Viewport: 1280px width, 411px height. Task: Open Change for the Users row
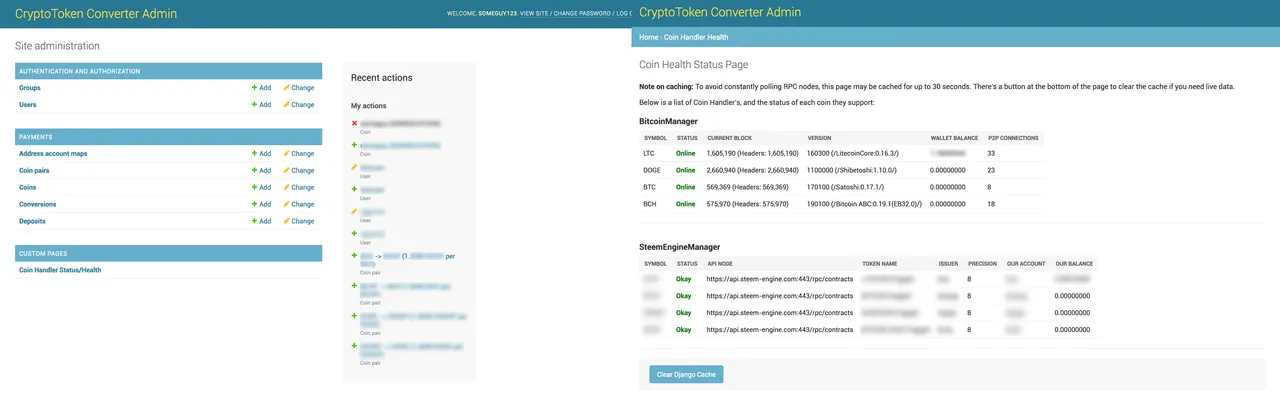tap(298, 104)
